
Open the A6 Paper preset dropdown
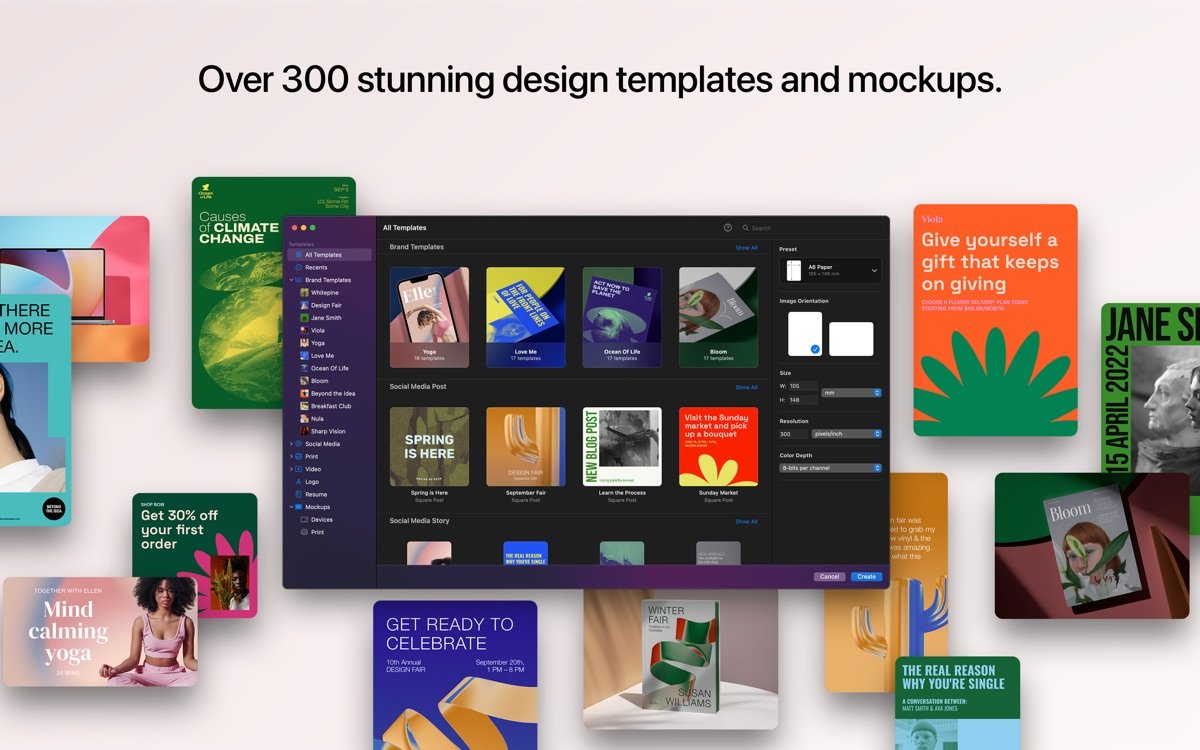831,270
